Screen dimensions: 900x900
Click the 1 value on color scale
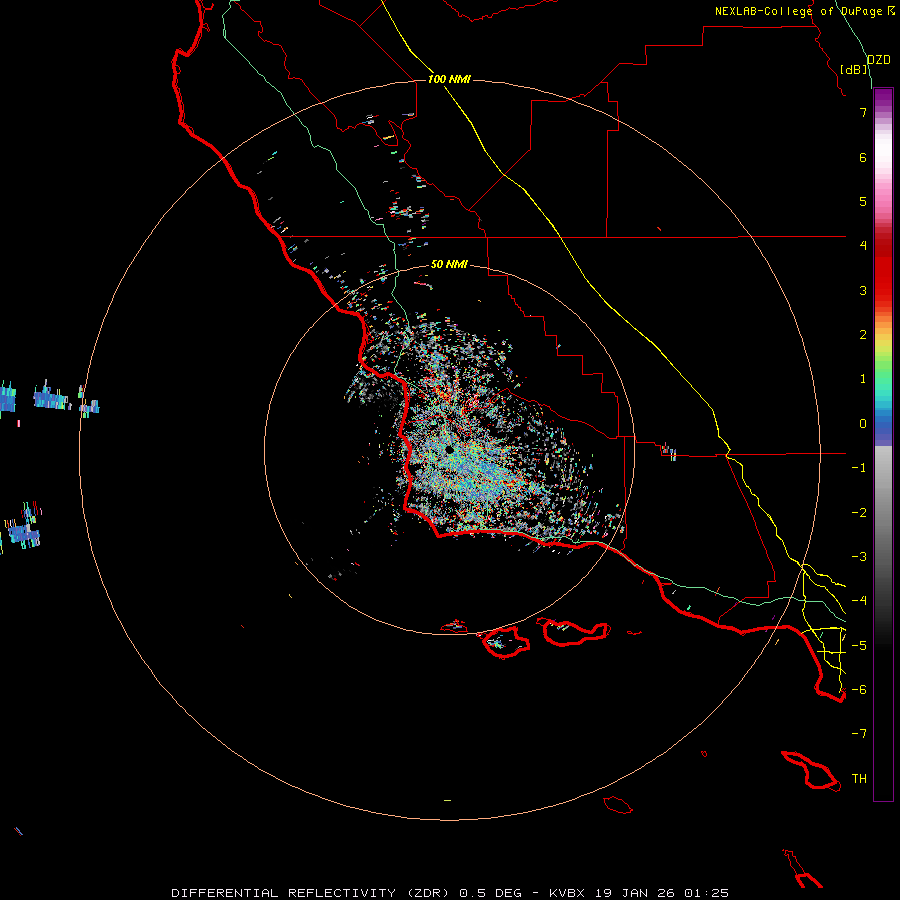coord(863,379)
